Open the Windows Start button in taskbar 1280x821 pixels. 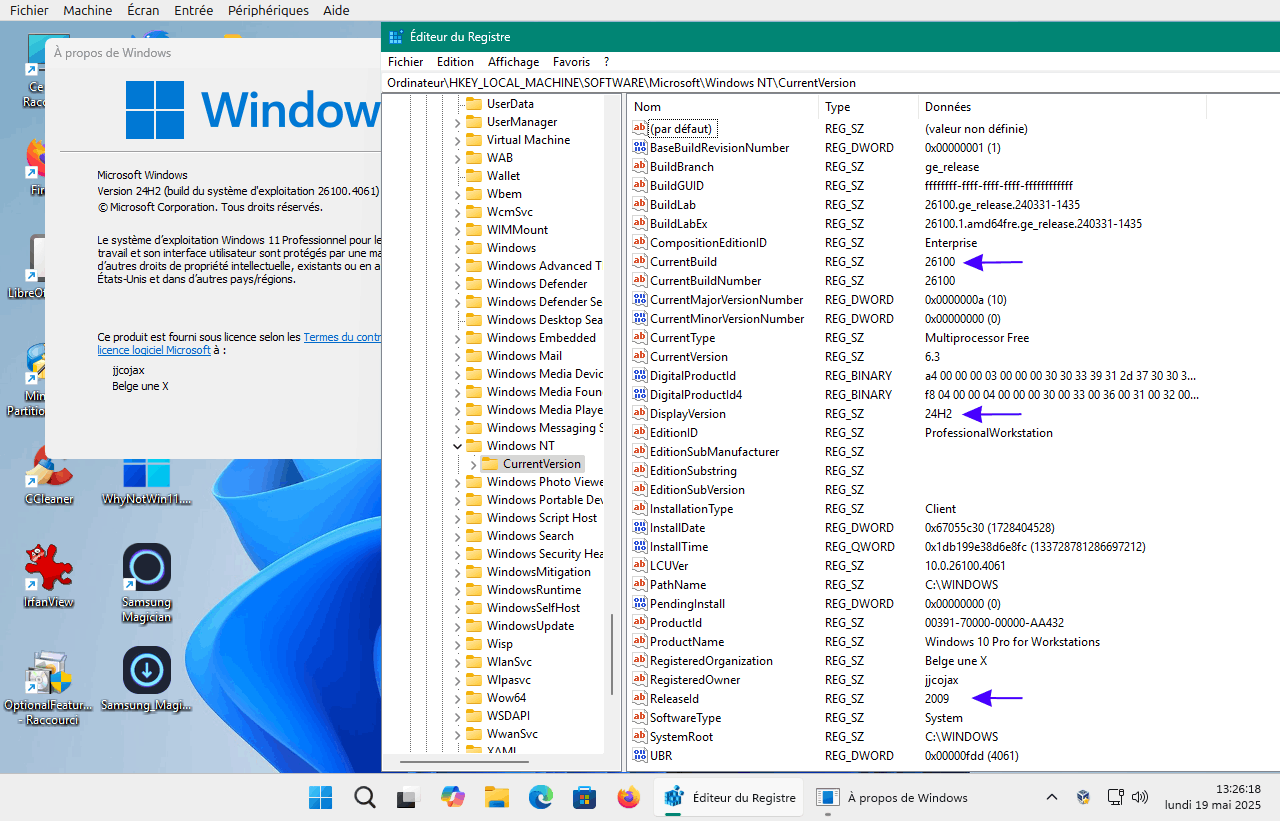(x=320, y=797)
